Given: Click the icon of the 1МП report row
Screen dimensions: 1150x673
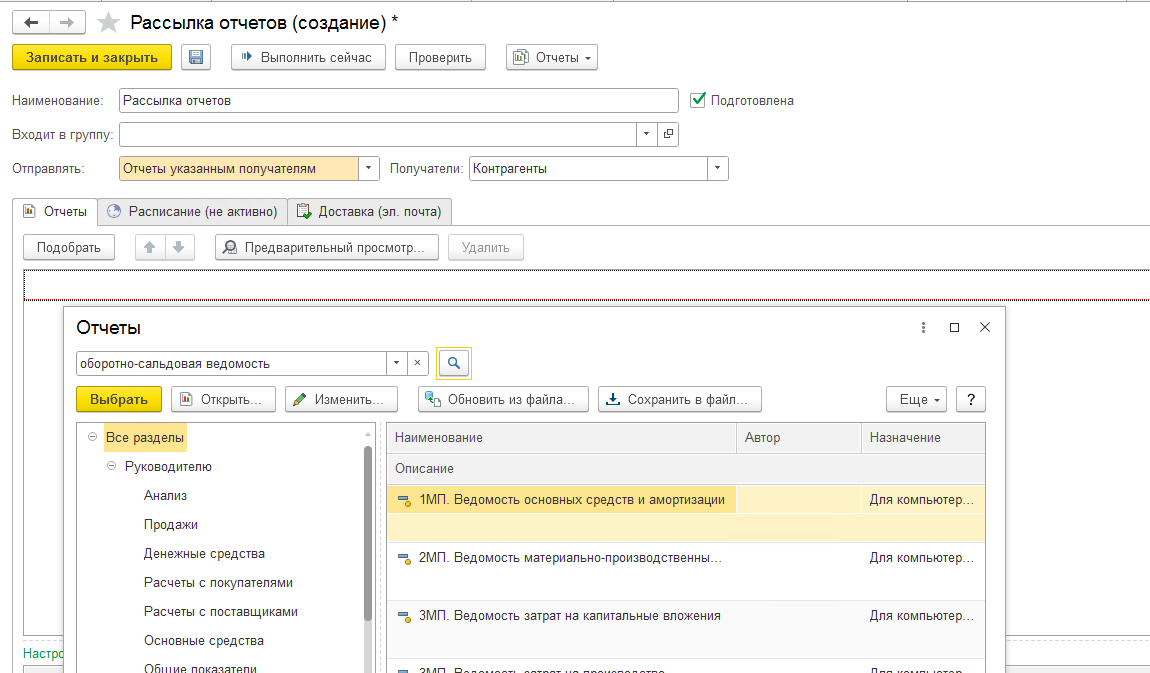Looking at the screenshot, I should click(x=404, y=501).
